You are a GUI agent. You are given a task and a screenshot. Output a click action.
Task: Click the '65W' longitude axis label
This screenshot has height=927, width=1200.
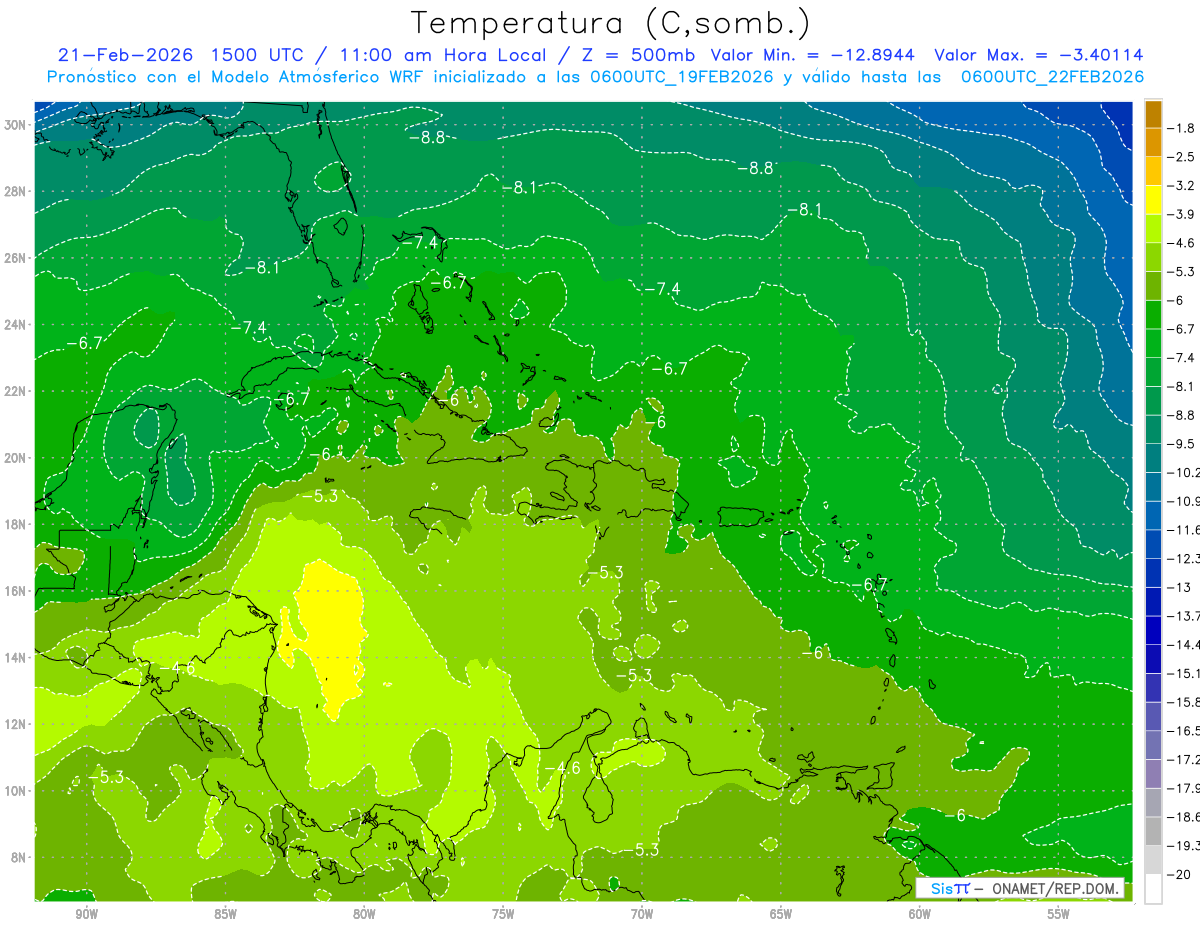point(781,914)
